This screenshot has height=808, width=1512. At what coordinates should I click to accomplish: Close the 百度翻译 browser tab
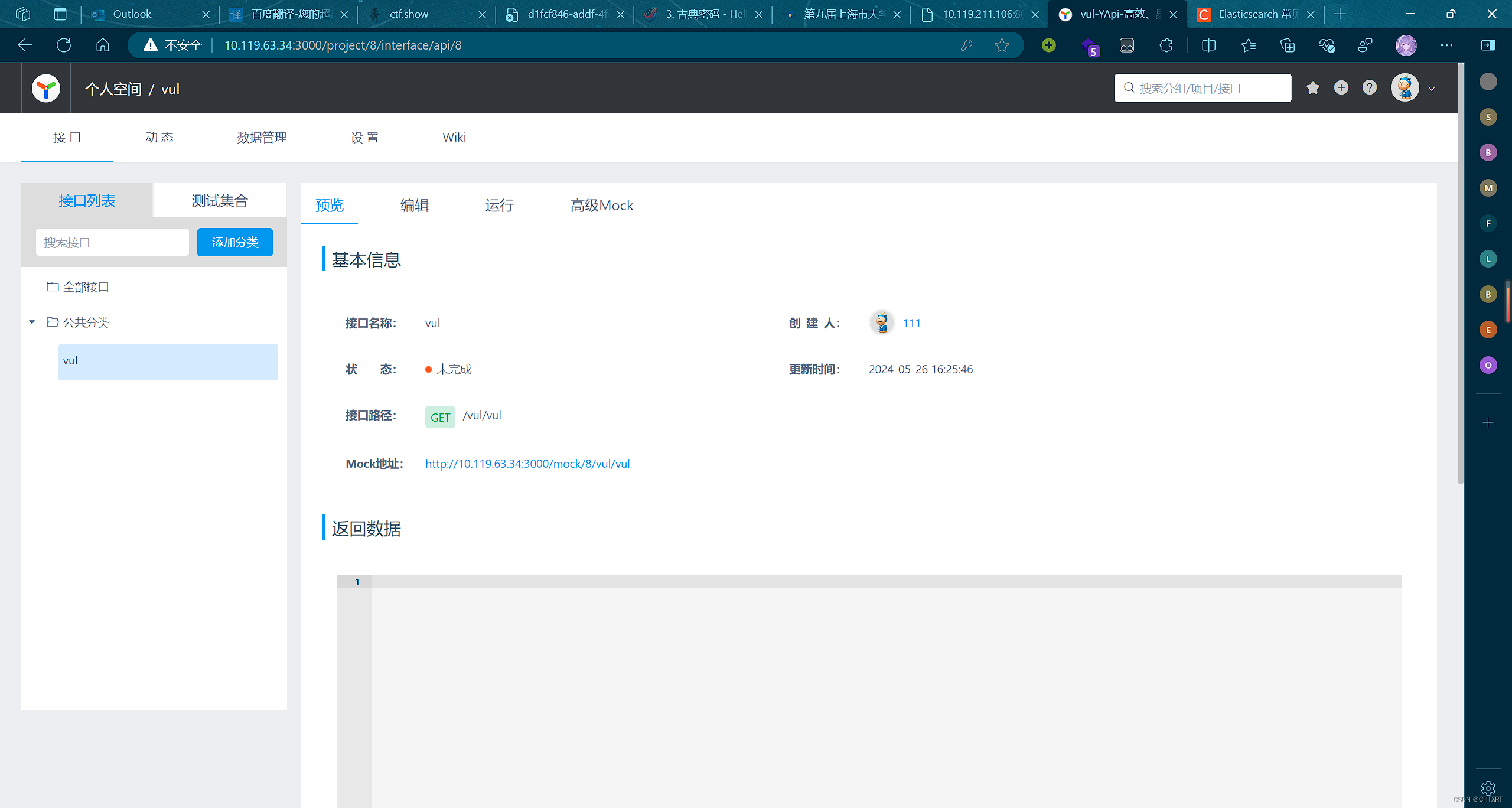[344, 15]
